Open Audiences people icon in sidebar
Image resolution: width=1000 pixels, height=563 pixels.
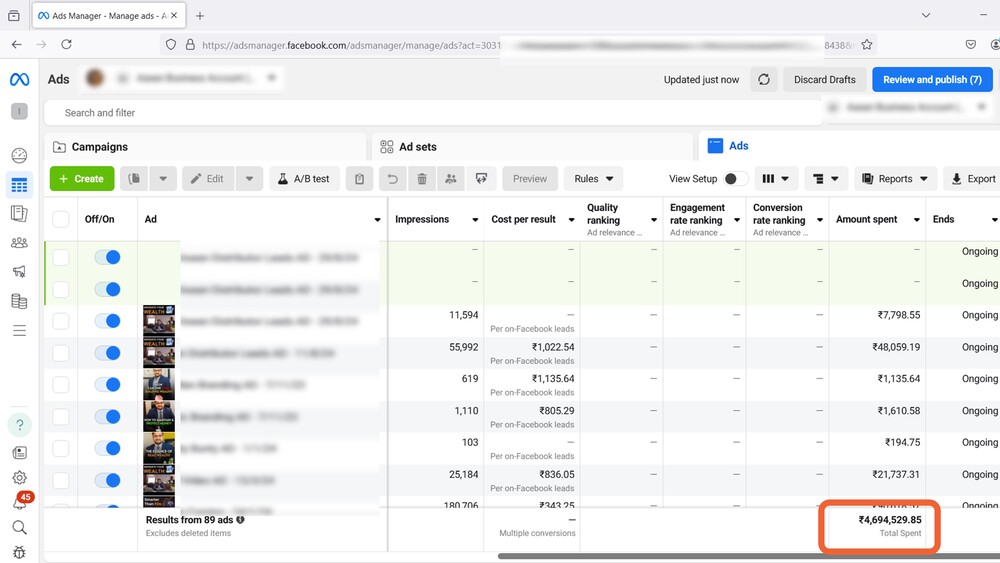[x=19, y=242]
